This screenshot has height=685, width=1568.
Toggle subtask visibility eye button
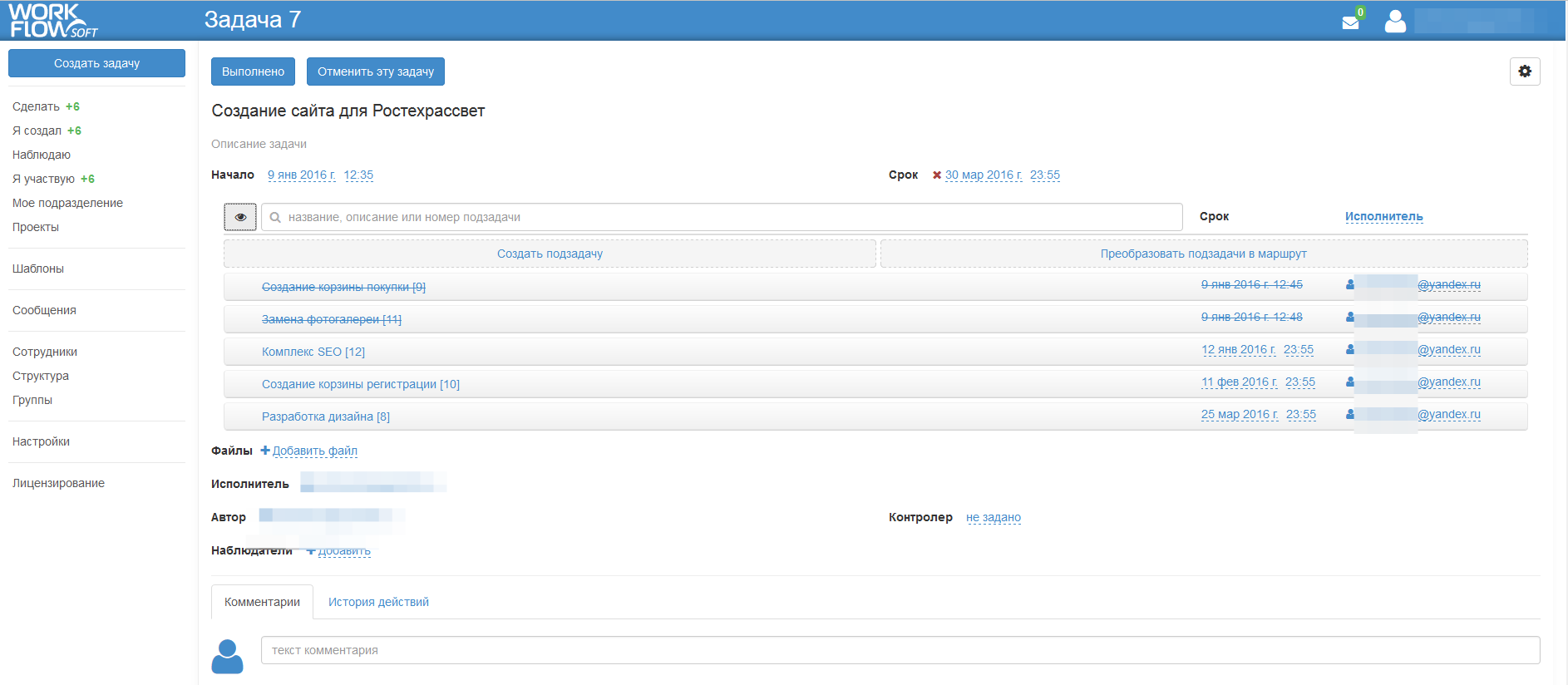coord(240,217)
